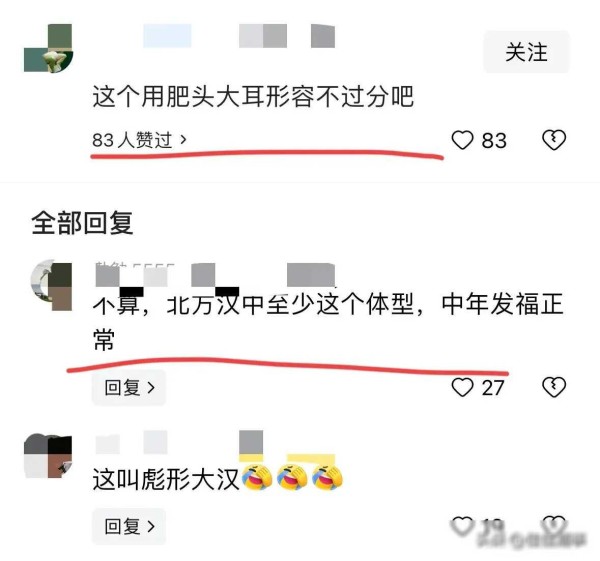Like the 彪形大汉 reply
The width and height of the screenshot is (600, 561).
click(462, 526)
